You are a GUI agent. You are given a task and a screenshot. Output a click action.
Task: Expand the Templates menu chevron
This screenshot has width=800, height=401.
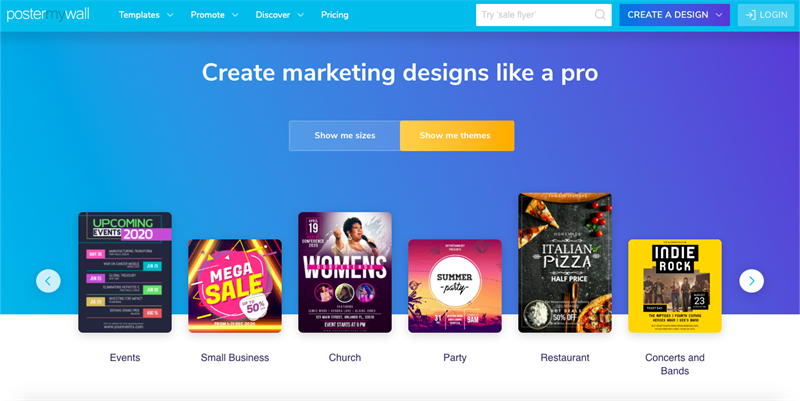170,15
